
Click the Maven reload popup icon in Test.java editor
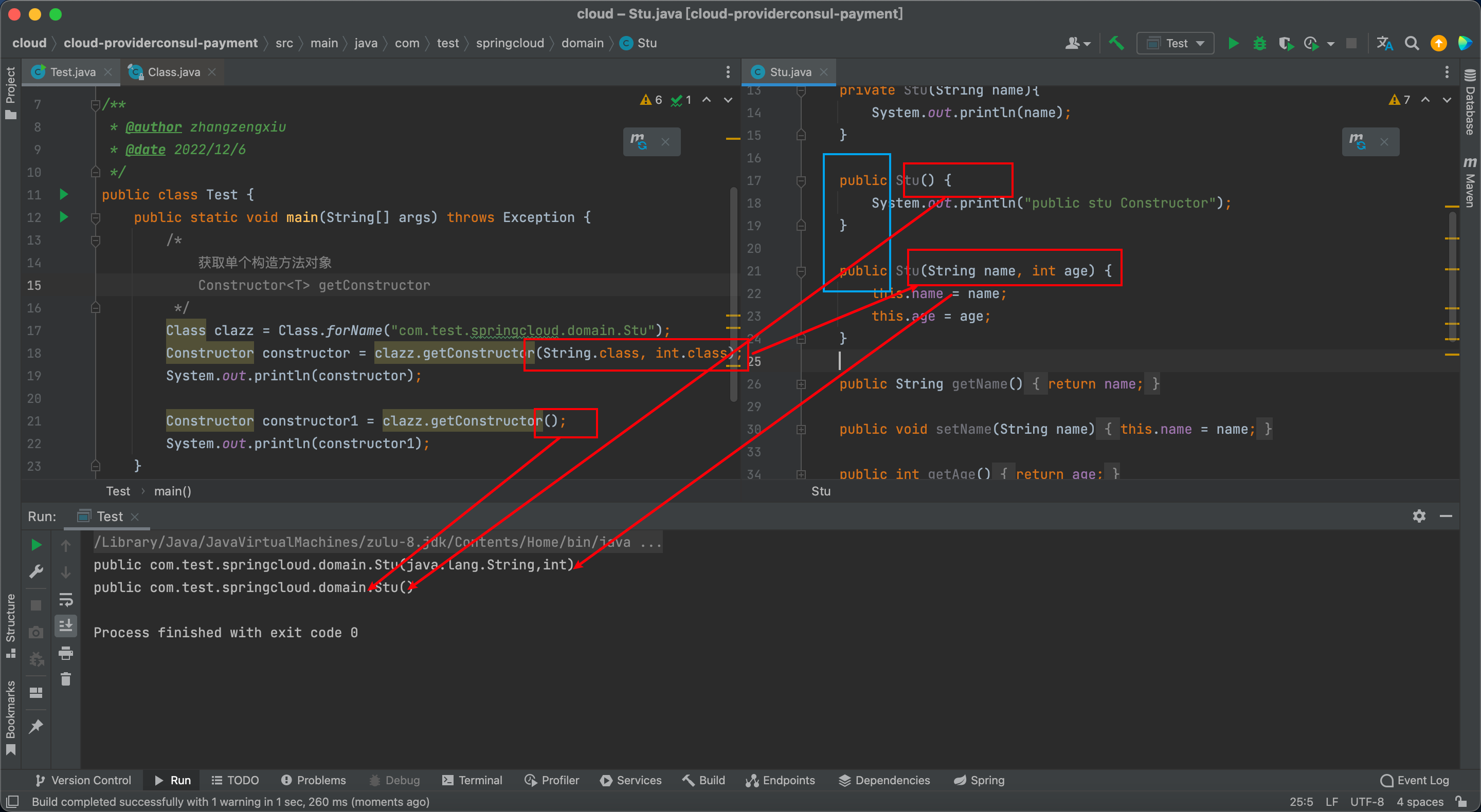tap(638, 141)
